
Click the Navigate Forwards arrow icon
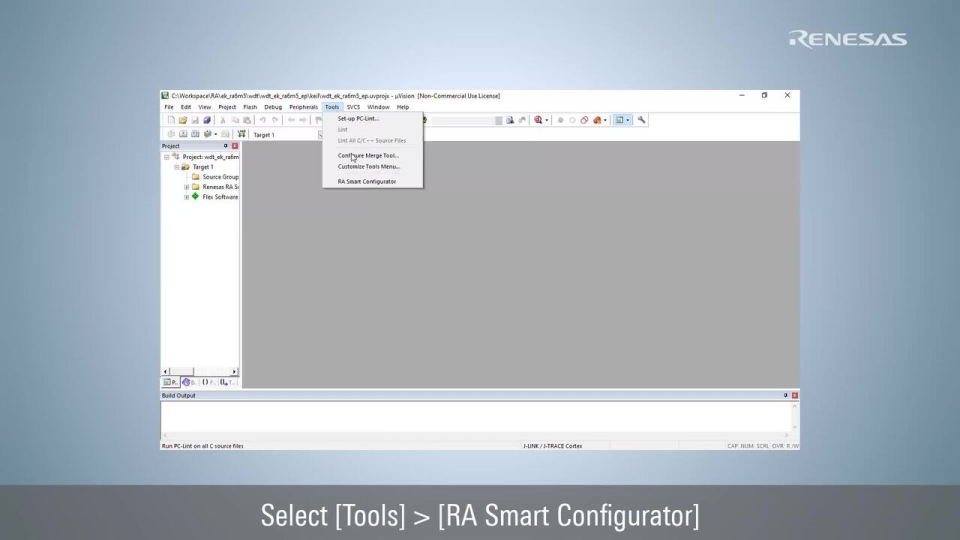click(302, 120)
